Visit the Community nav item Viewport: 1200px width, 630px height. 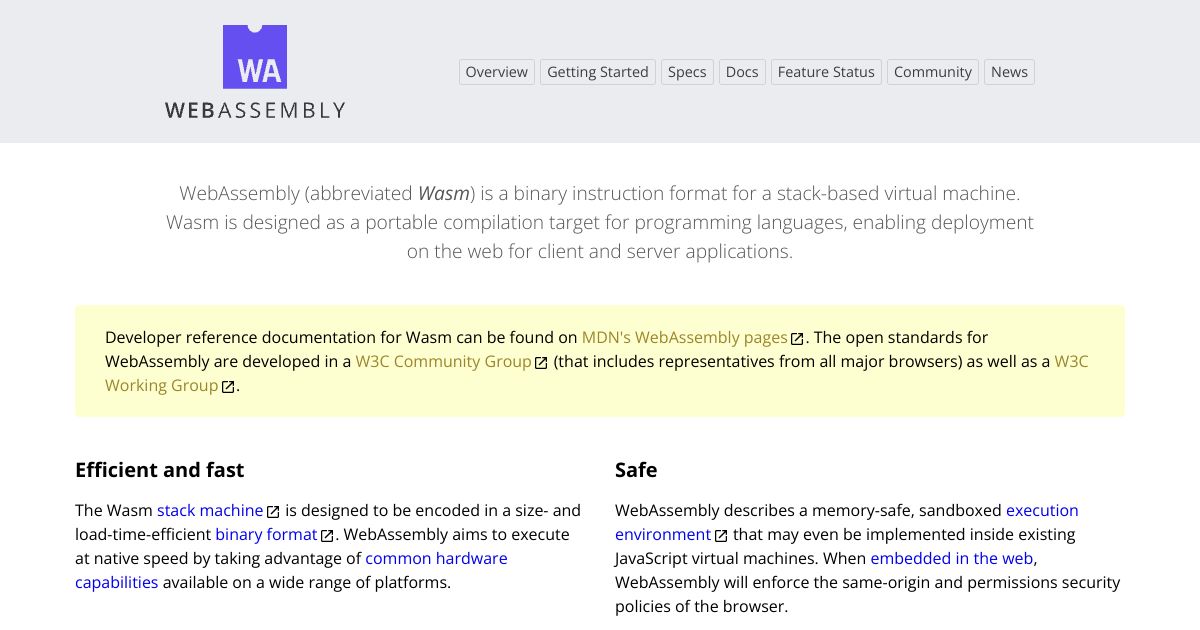pyautogui.click(x=933, y=72)
